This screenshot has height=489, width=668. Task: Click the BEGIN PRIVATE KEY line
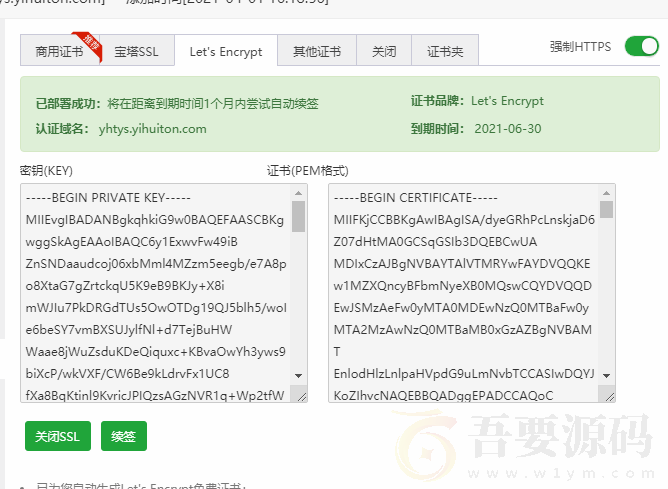tap(108, 198)
